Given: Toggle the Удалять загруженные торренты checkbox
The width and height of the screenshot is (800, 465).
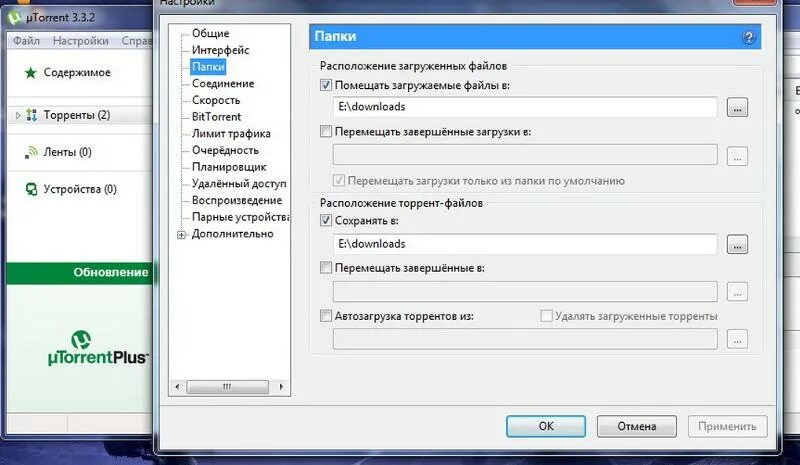Looking at the screenshot, I should point(546,315).
